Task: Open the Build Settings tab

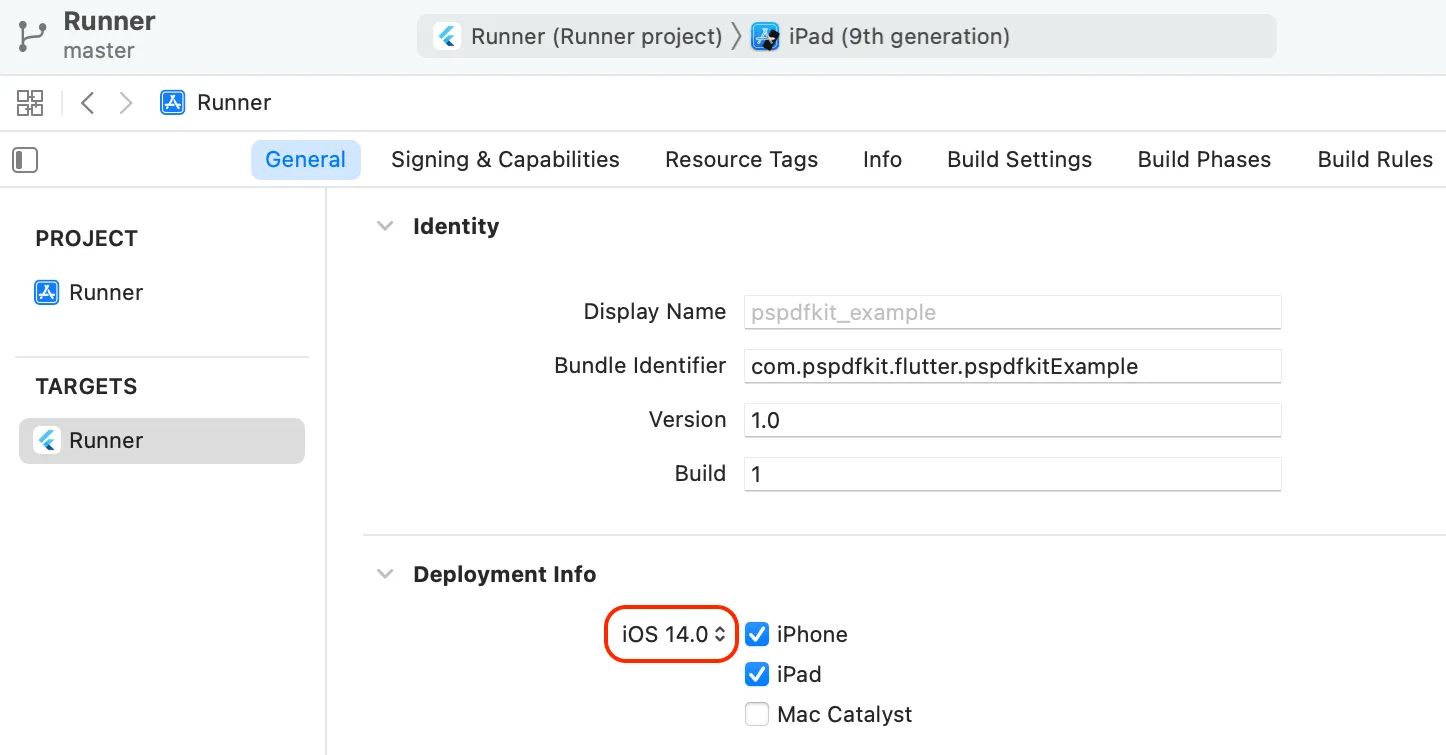Action: (1019, 160)
